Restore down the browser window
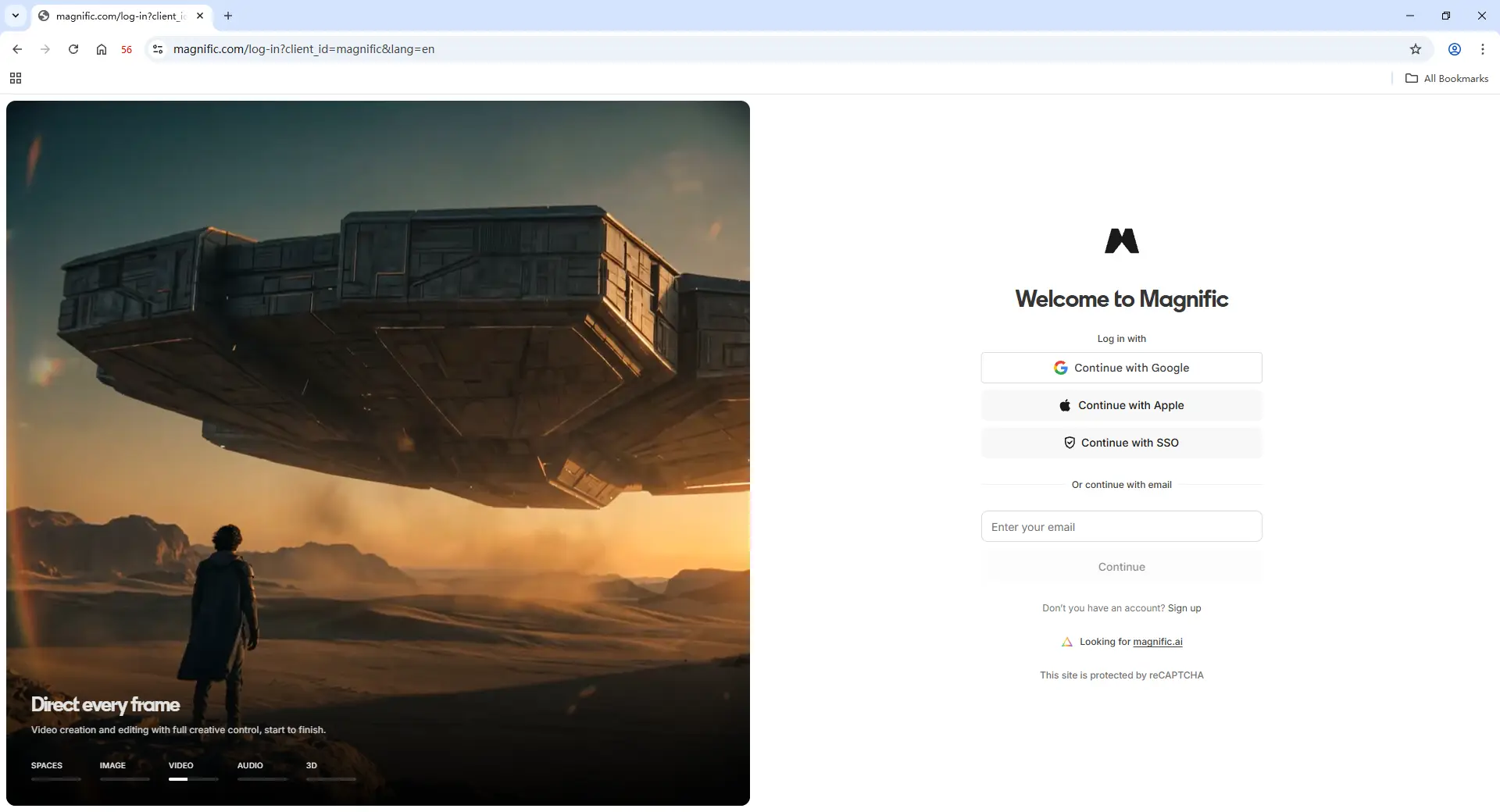The height and width of the screenshot is (812, 1500). (1446, 16)
